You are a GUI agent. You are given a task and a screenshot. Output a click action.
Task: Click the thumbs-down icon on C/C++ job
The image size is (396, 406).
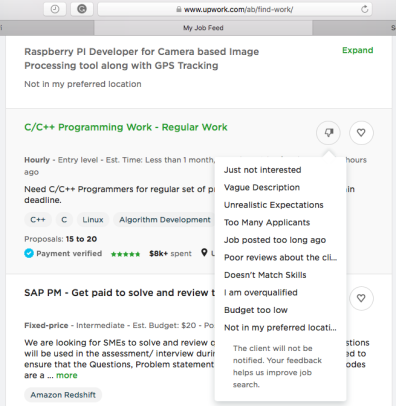(x=328, y=133)
